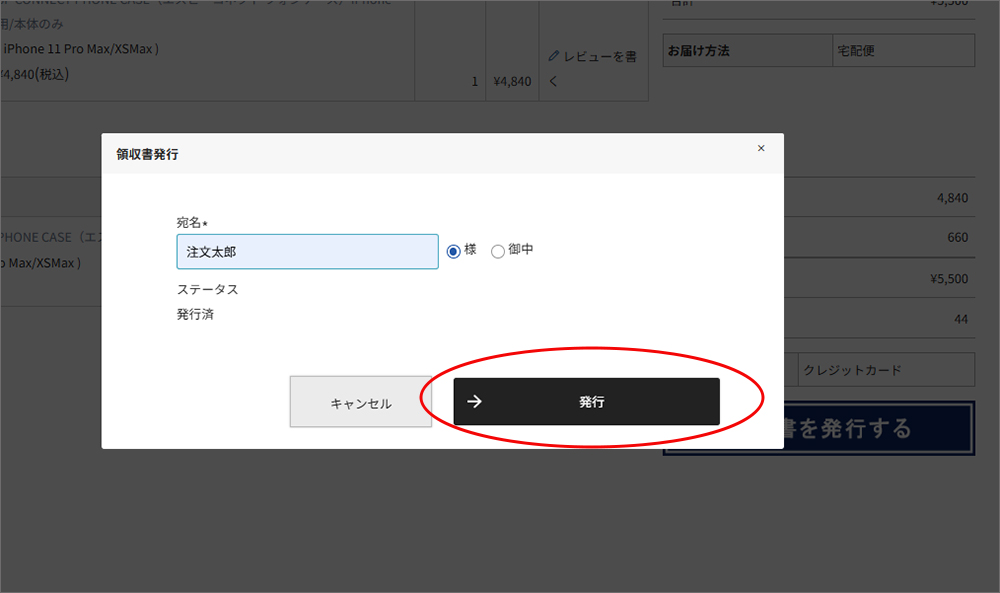Click the キャンセル button

tap(361, 402)
